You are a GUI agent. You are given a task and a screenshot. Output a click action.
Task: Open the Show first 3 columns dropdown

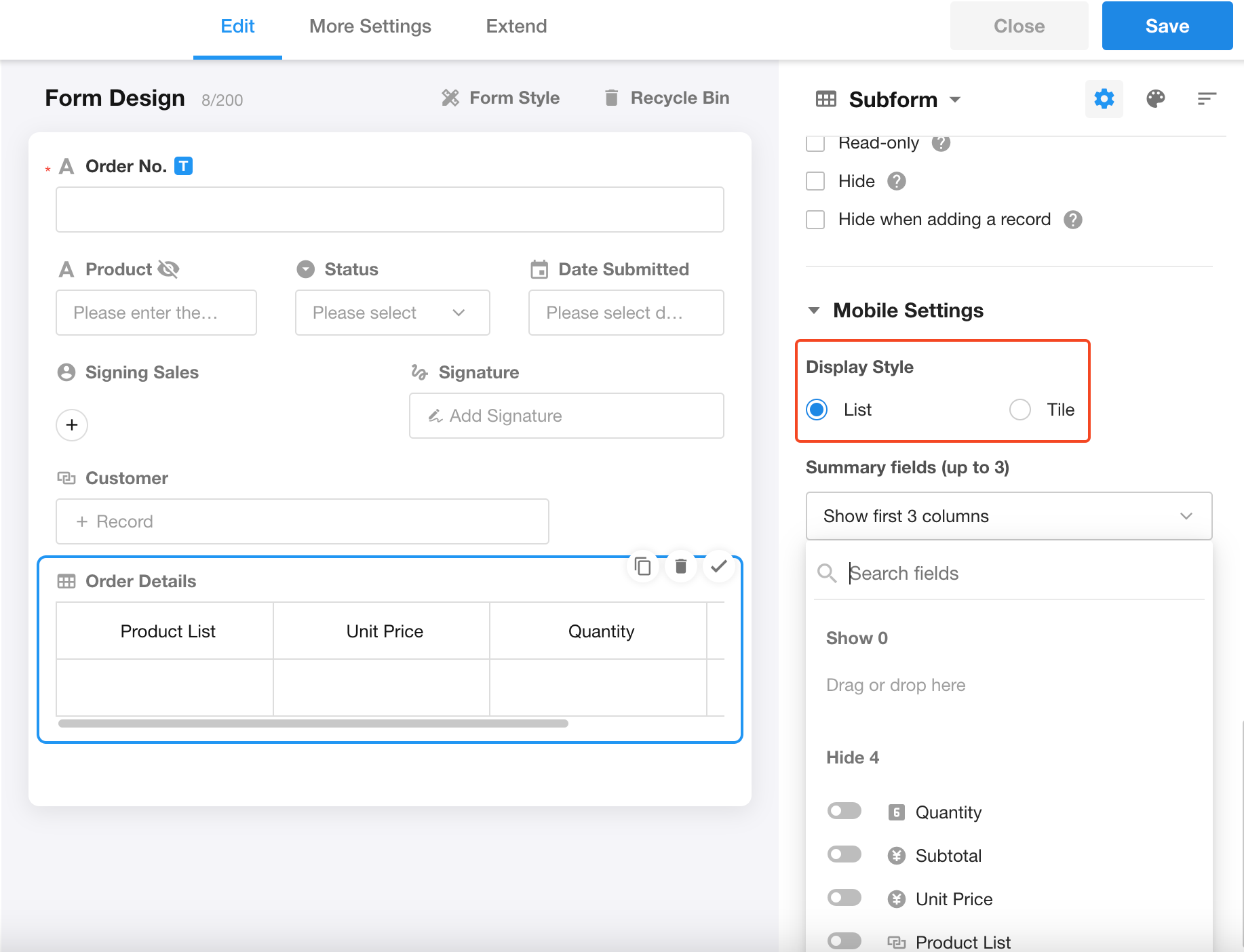1008,516
